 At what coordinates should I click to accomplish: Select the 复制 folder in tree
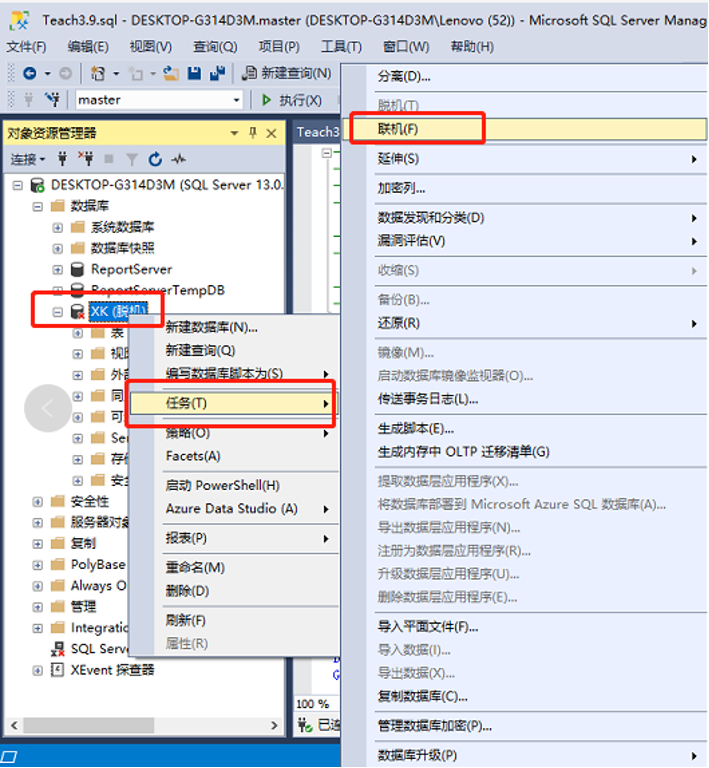tap(83, 543)
